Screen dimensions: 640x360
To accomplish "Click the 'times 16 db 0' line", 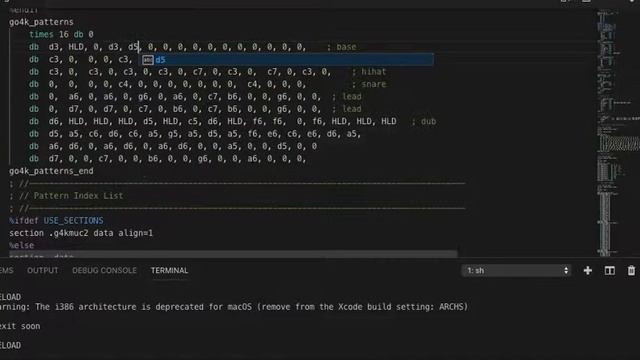I will point(61,34).
